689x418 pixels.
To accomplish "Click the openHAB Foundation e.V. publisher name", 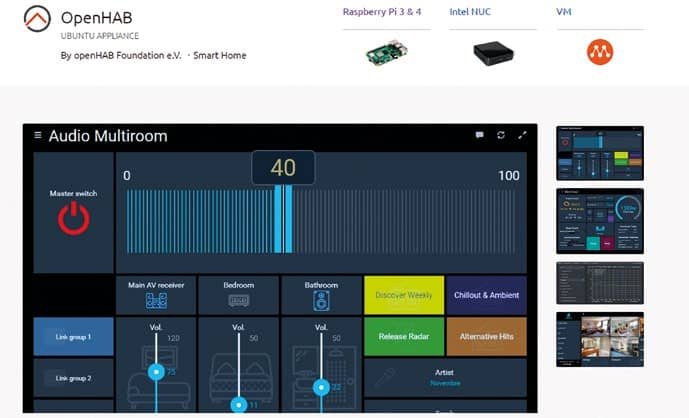I will [127, 55].
